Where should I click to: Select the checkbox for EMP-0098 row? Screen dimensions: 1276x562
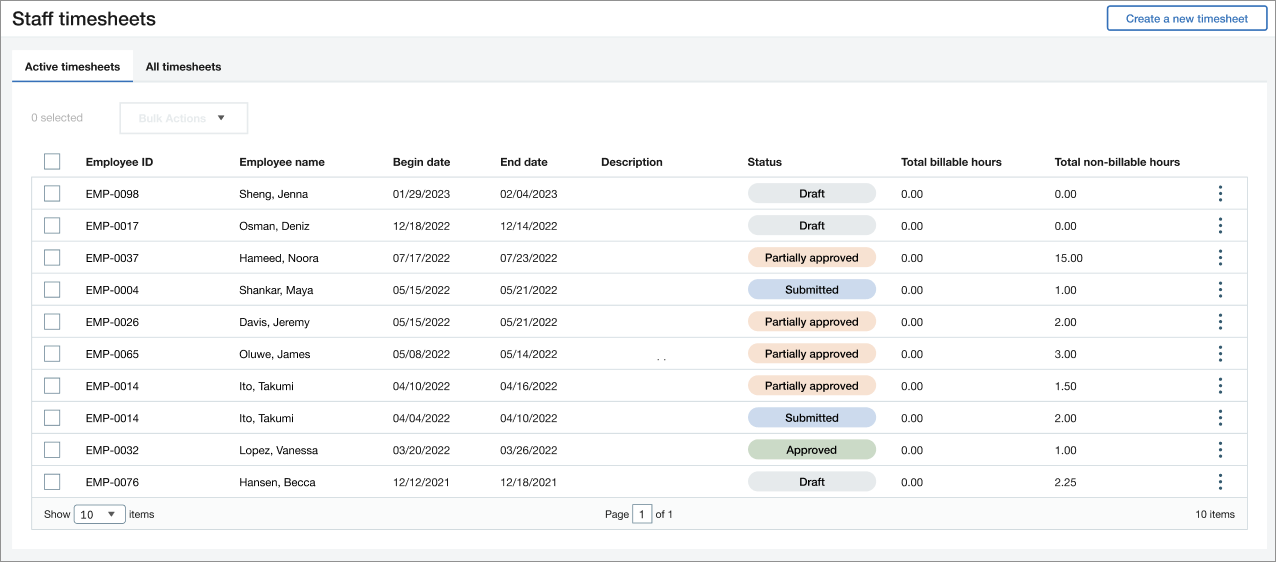(x=52, y=194)
